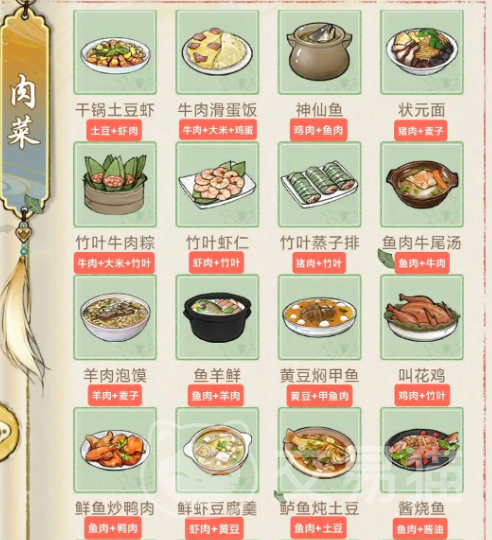Choose the 酱烧鱼 dish icon
Screen dimensions: 492x540
(422, 450)
